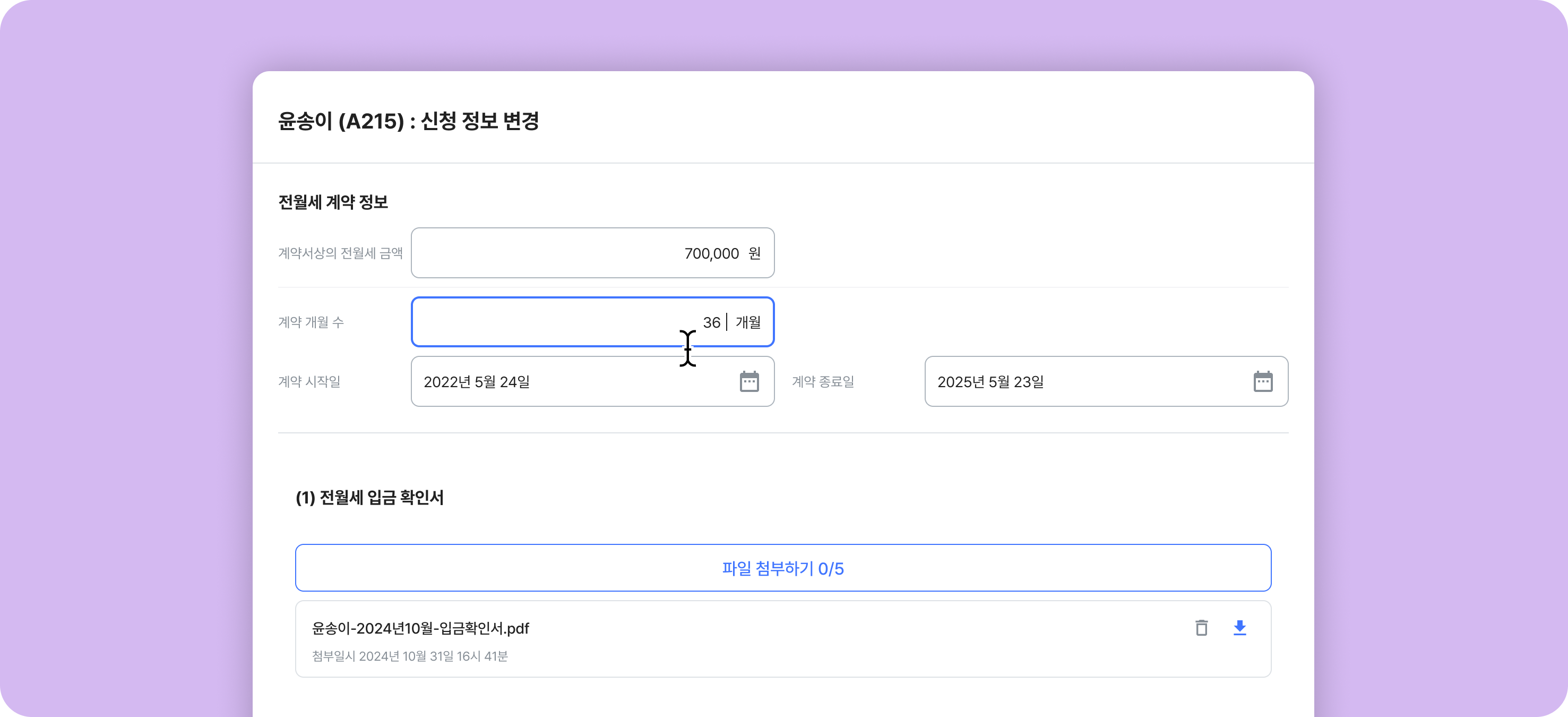The height and width of the screenshot is (717, 1568).
Task: Click the 계약서상의 전월세 금액 label
Action: click(340, 253)
